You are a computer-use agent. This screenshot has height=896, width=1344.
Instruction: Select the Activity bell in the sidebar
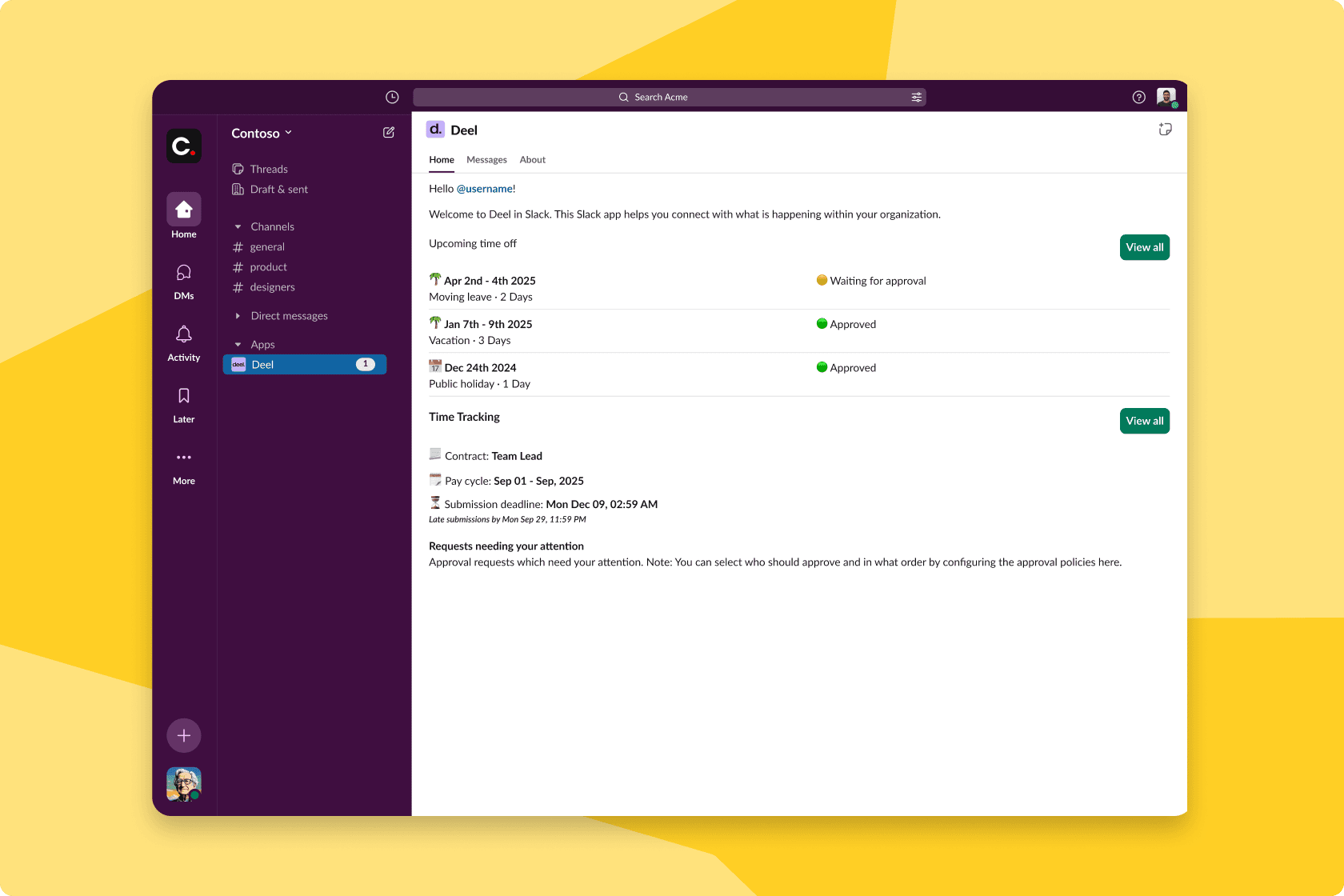click(x=183, y=342)
